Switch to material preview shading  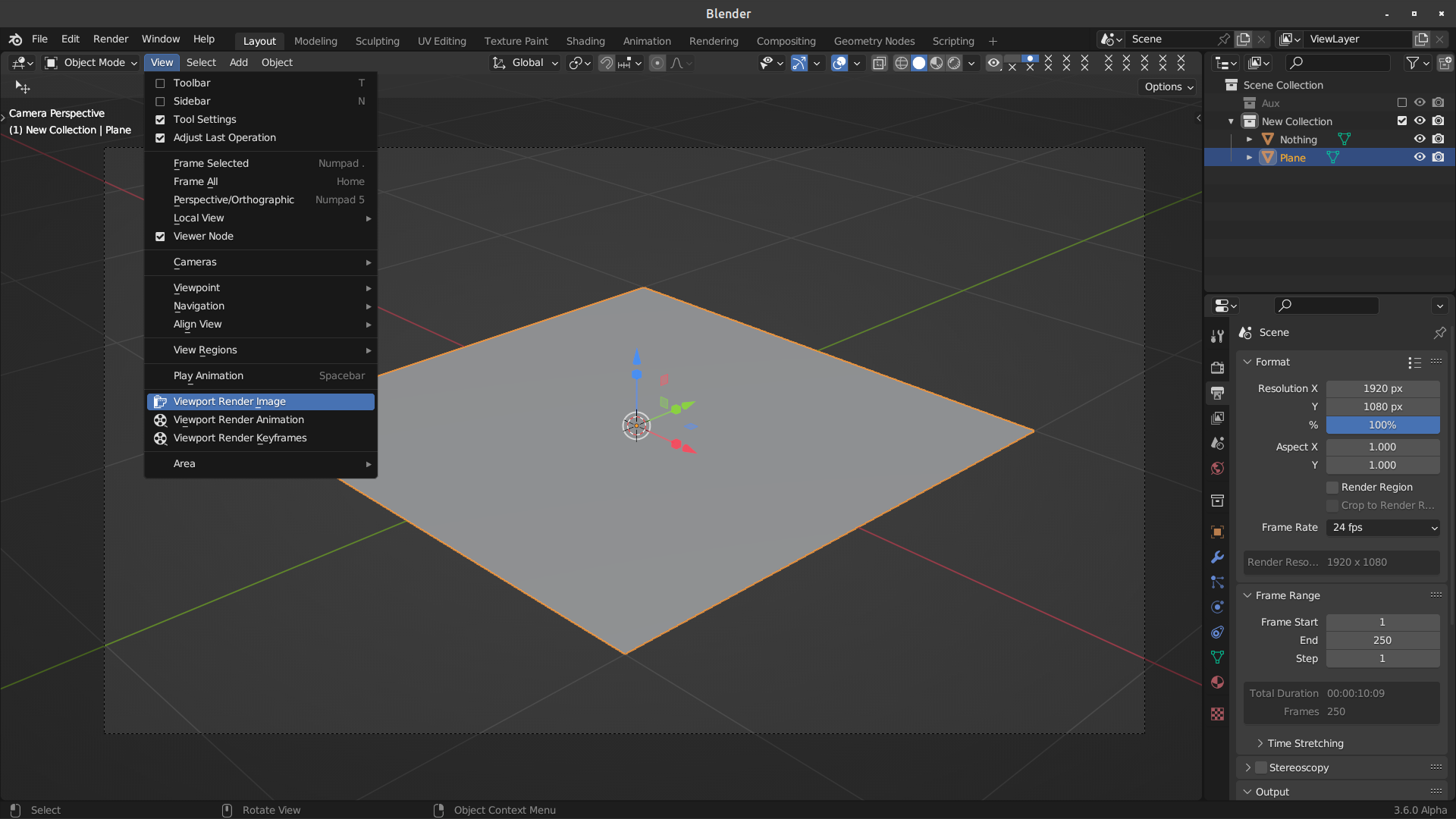(937, 63)
